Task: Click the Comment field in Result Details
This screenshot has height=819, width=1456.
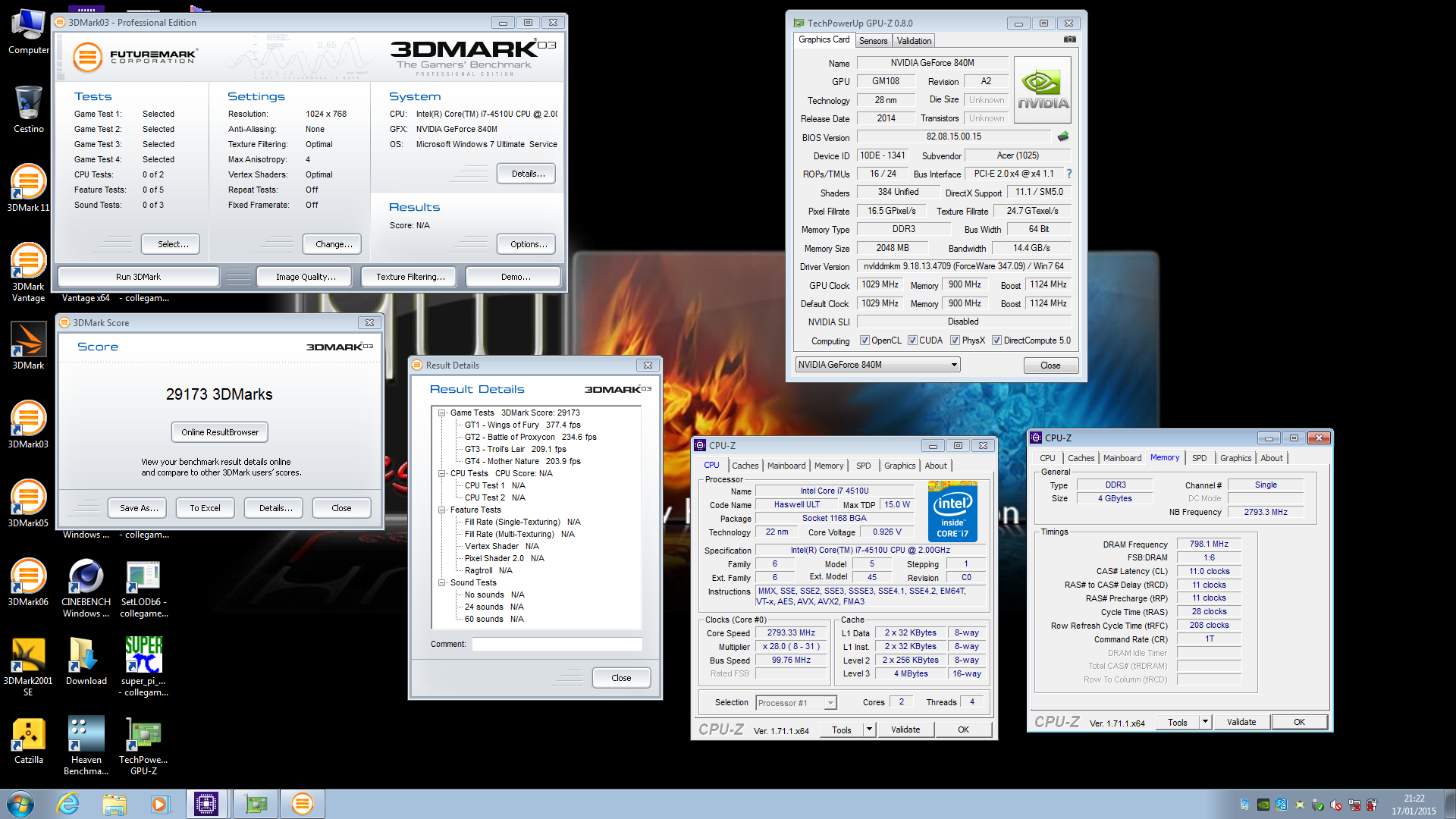Action: tap(557, 644)
